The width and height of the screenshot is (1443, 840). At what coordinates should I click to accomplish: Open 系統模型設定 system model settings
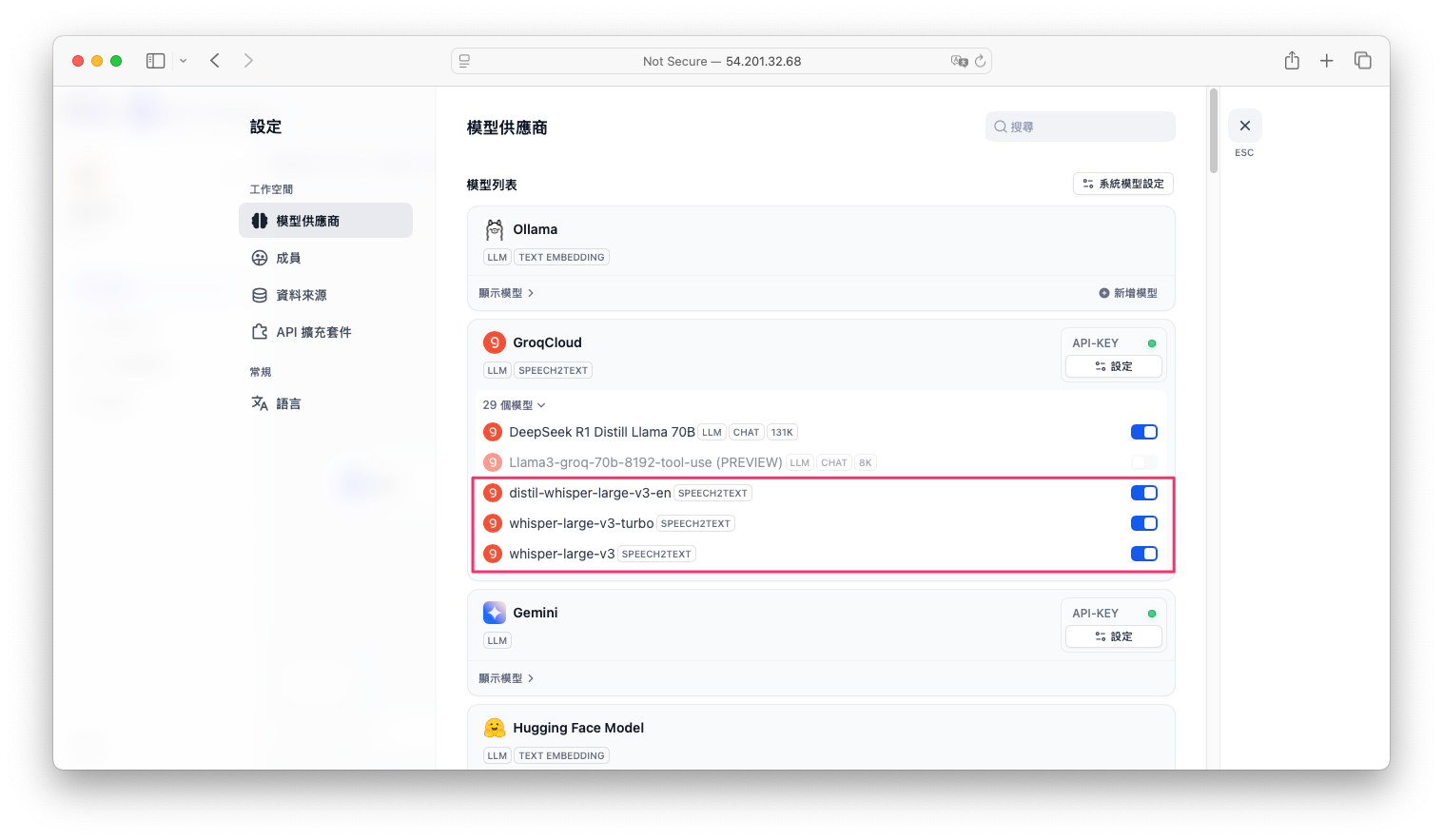click(1123, 184)
